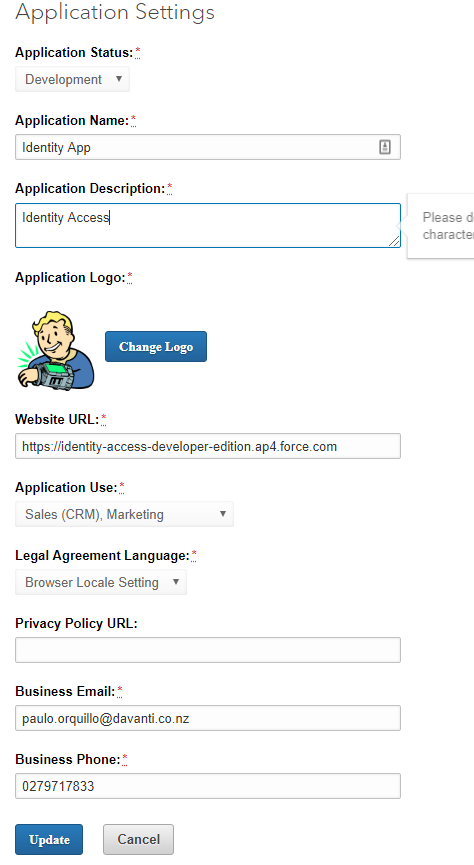Click the arrow beside Browser Locale Setting
The image size is (474, 865).
(176, 581)
